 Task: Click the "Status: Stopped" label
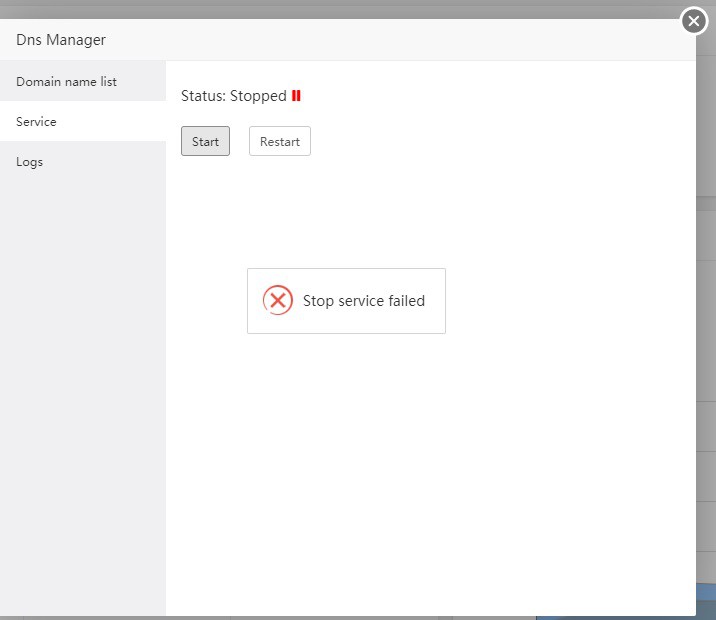pos(233,96)
